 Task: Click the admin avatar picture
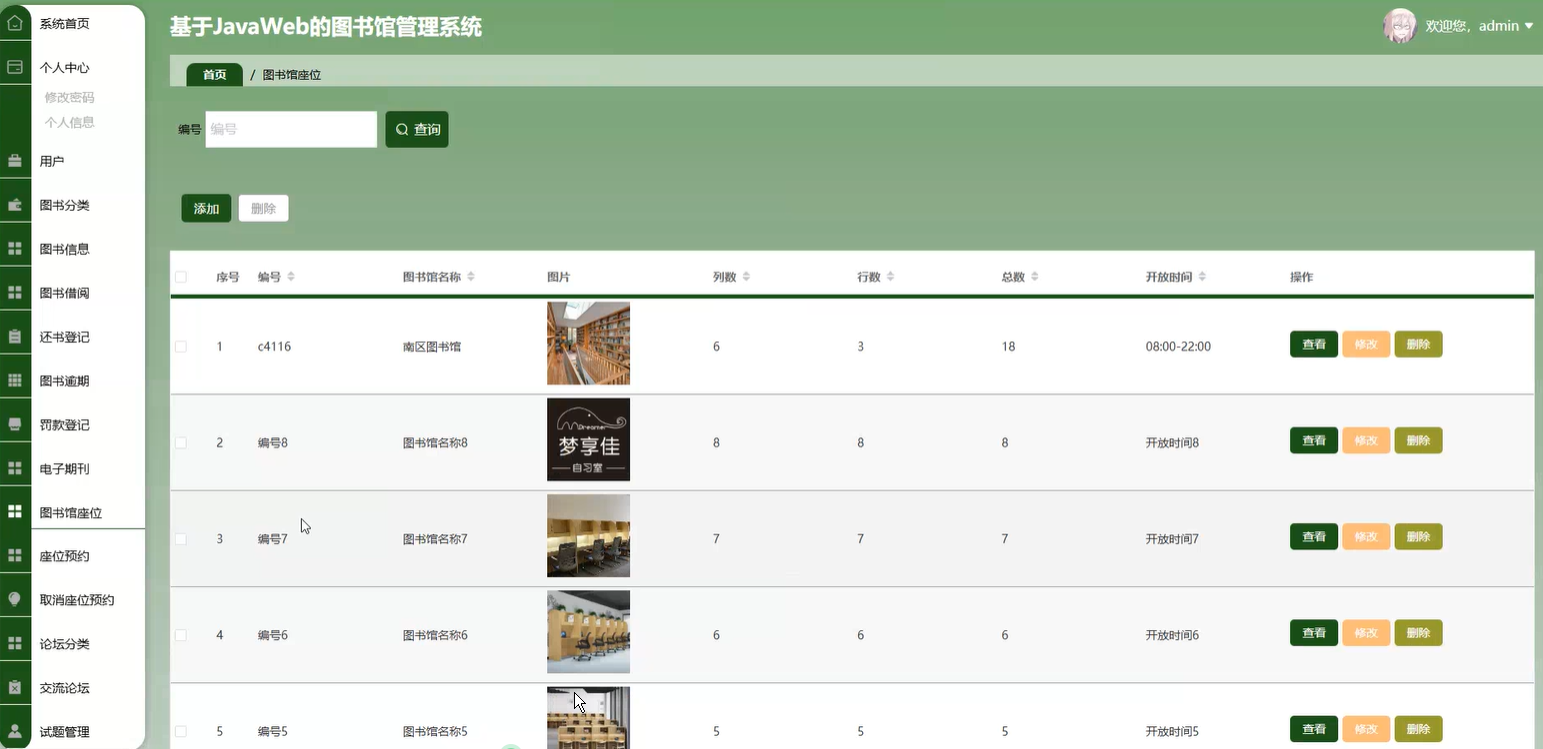(x=1399, y=26)
